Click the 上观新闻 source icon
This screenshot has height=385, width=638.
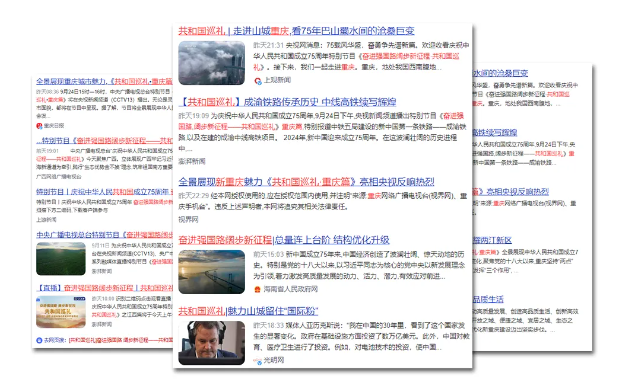(x=258, y=81)
